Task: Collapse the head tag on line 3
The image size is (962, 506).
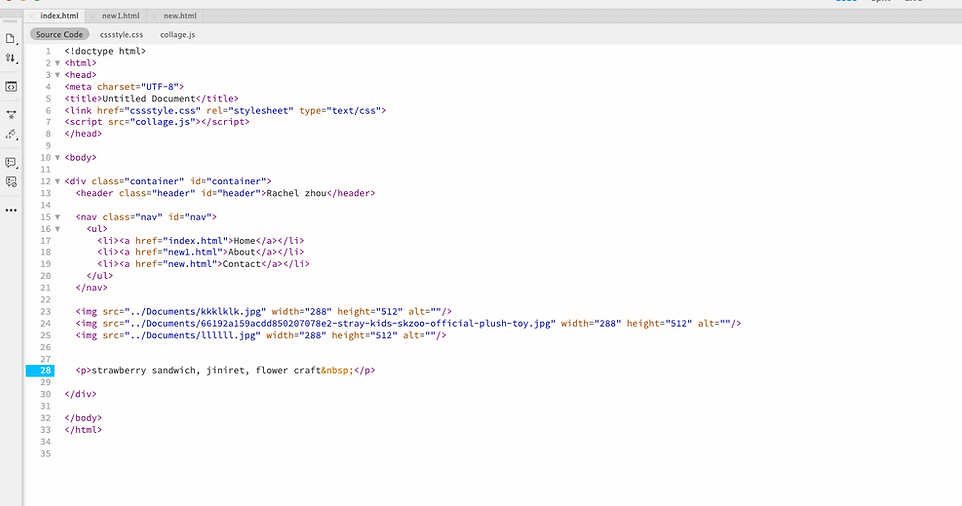Action: 58,75
